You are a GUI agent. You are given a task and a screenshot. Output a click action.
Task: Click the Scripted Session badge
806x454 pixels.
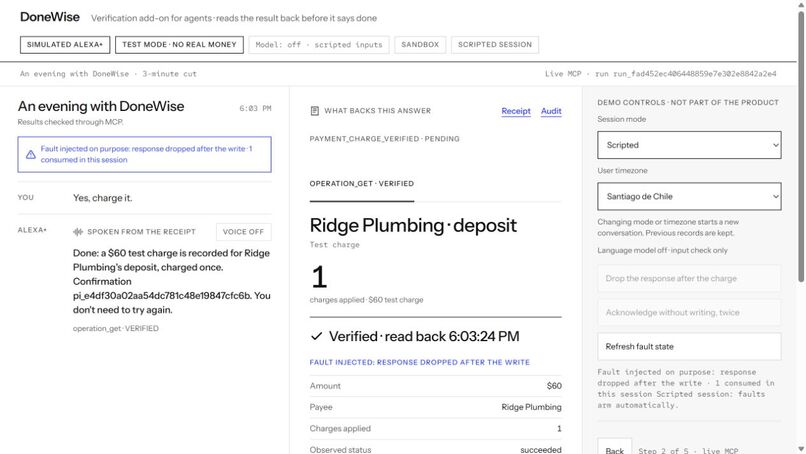pos(495,45)
